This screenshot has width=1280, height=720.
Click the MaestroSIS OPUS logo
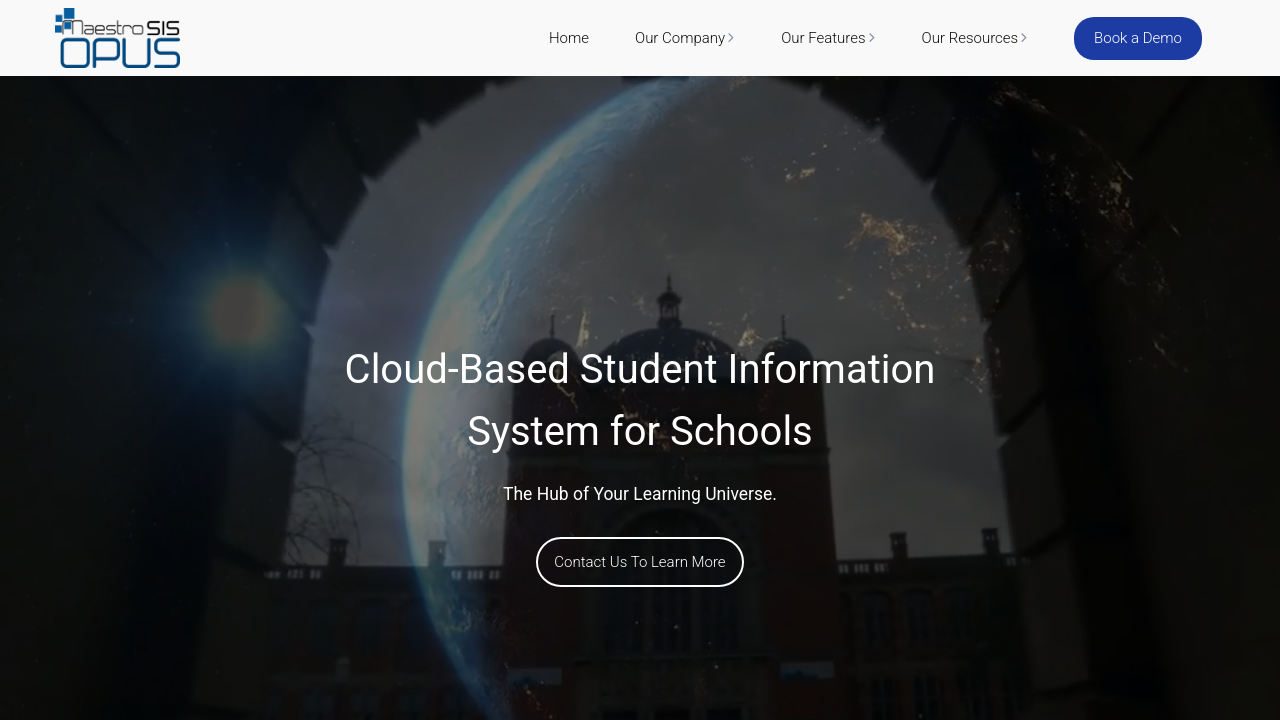tap(118, 38)
